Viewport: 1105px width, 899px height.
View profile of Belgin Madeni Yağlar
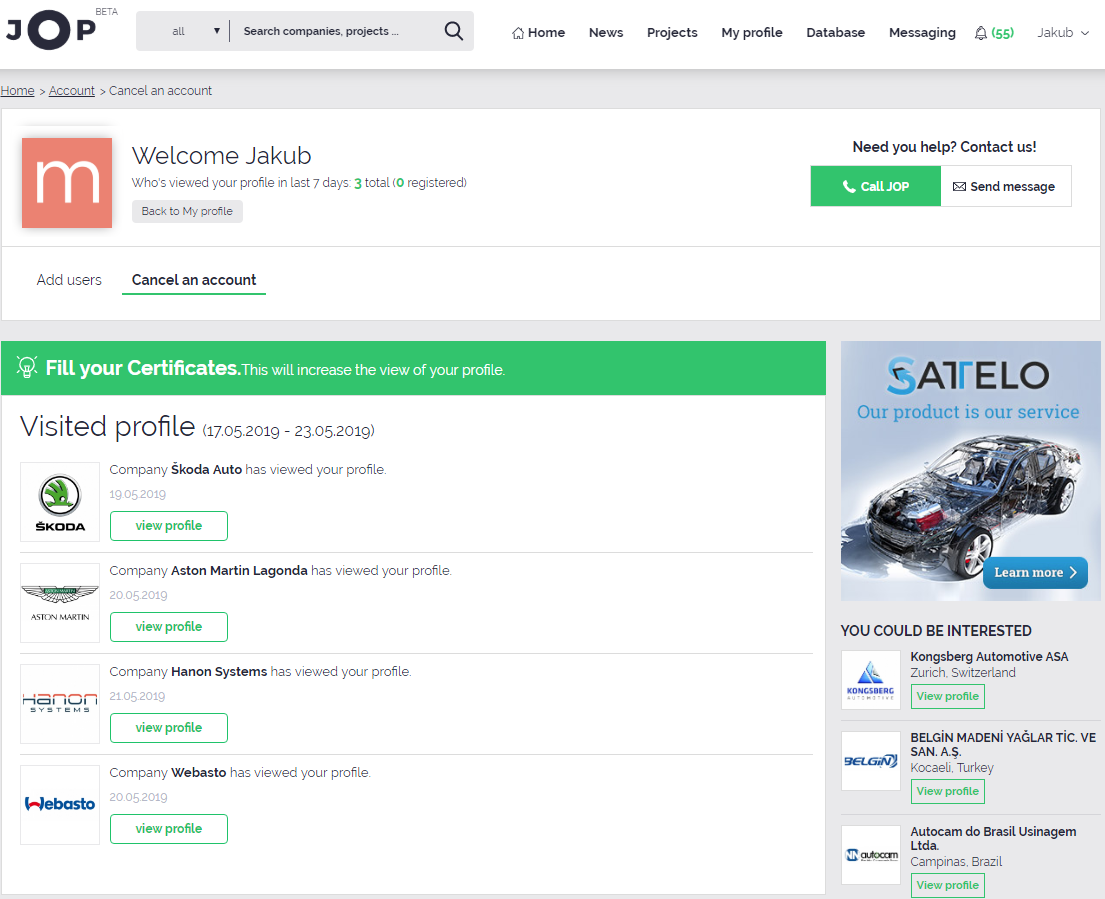tap(947, 791)
